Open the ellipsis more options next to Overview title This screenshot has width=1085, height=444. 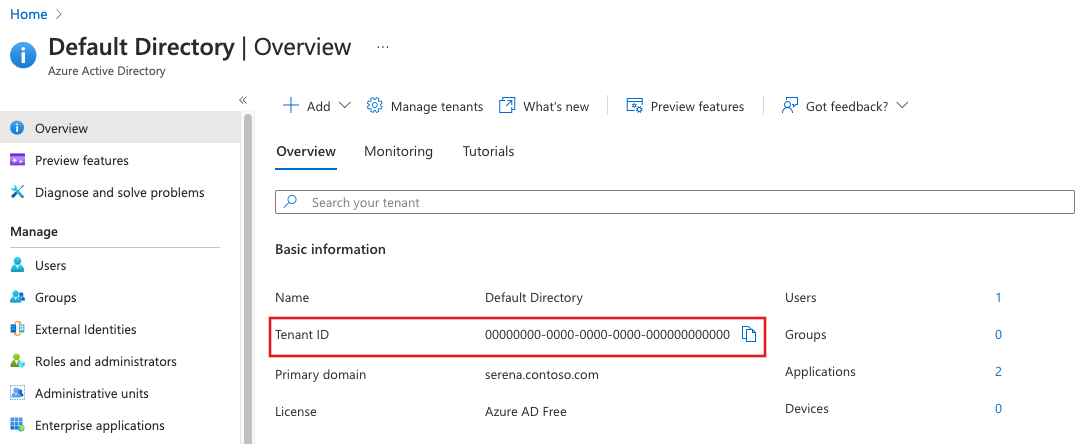(x=383, y=47)
